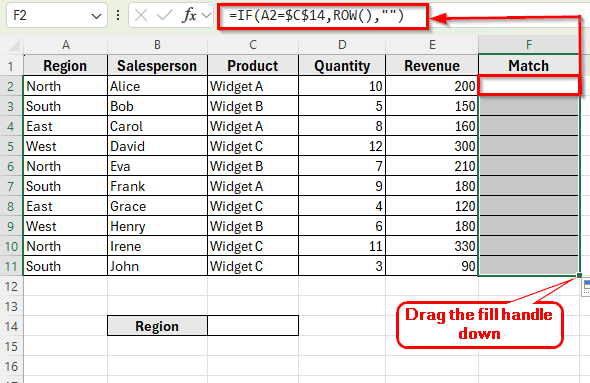Click the Salesperson header cell
The image size is (590, 383).
pos(157,66)
